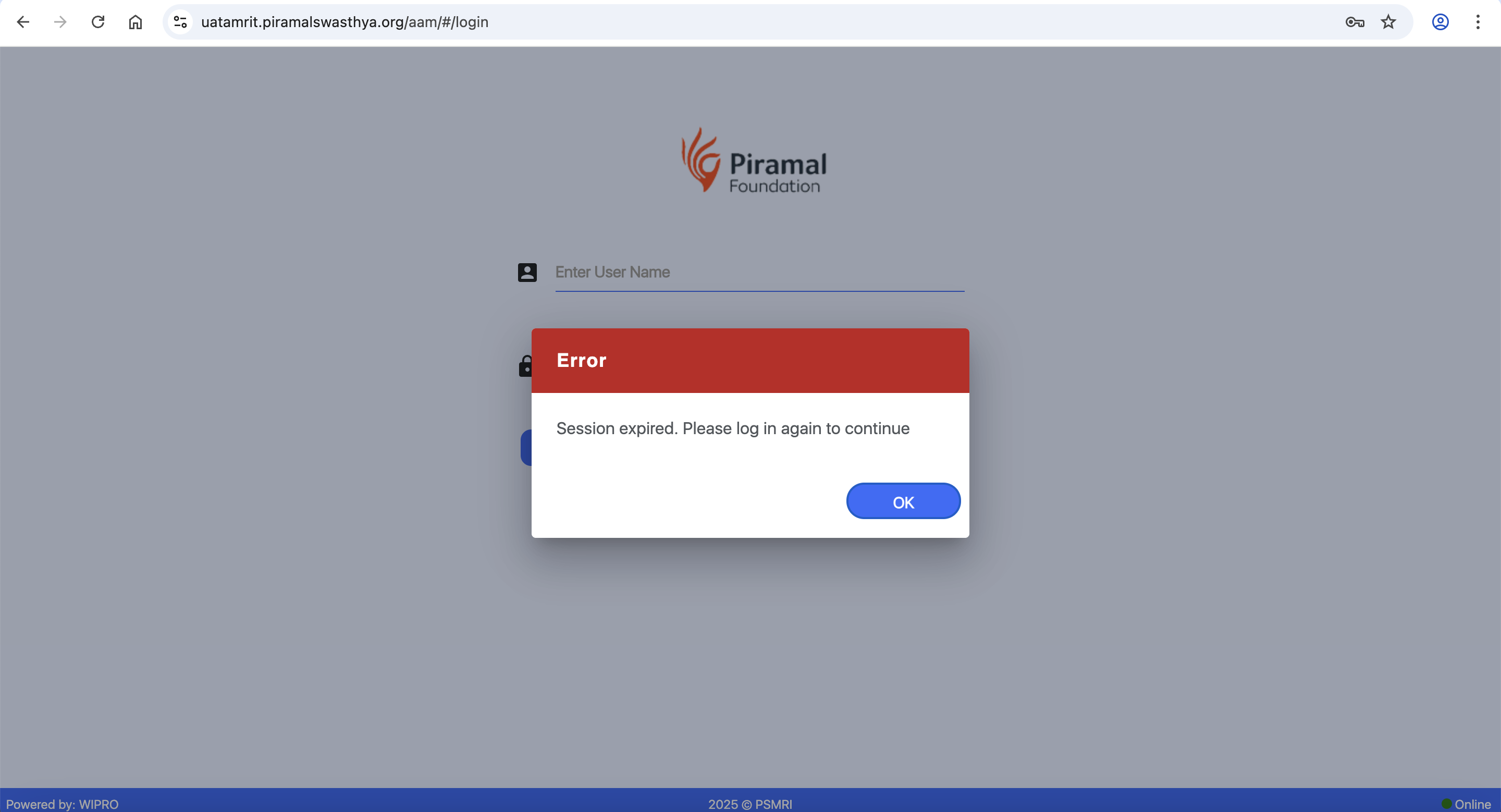Screen dimensions: 1501x812
Task: Click the Powered by: WIPRO footer text
Action: click(63, 804)
